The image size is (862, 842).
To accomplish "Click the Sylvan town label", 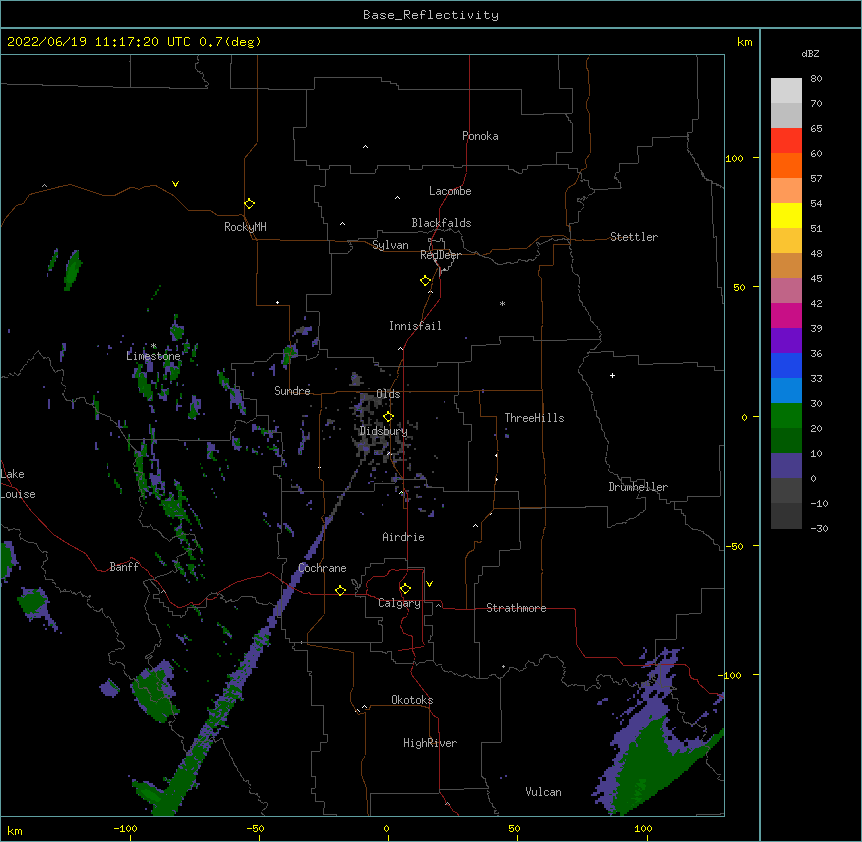I will click(390, 245).
